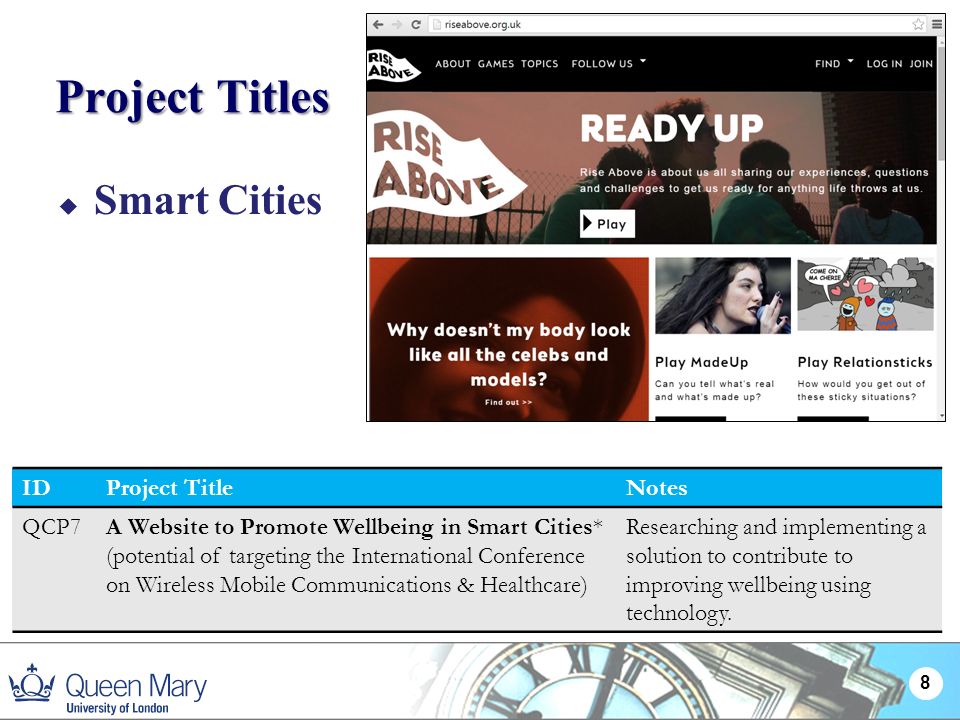Click the Find out >> link

click(508, 402)
